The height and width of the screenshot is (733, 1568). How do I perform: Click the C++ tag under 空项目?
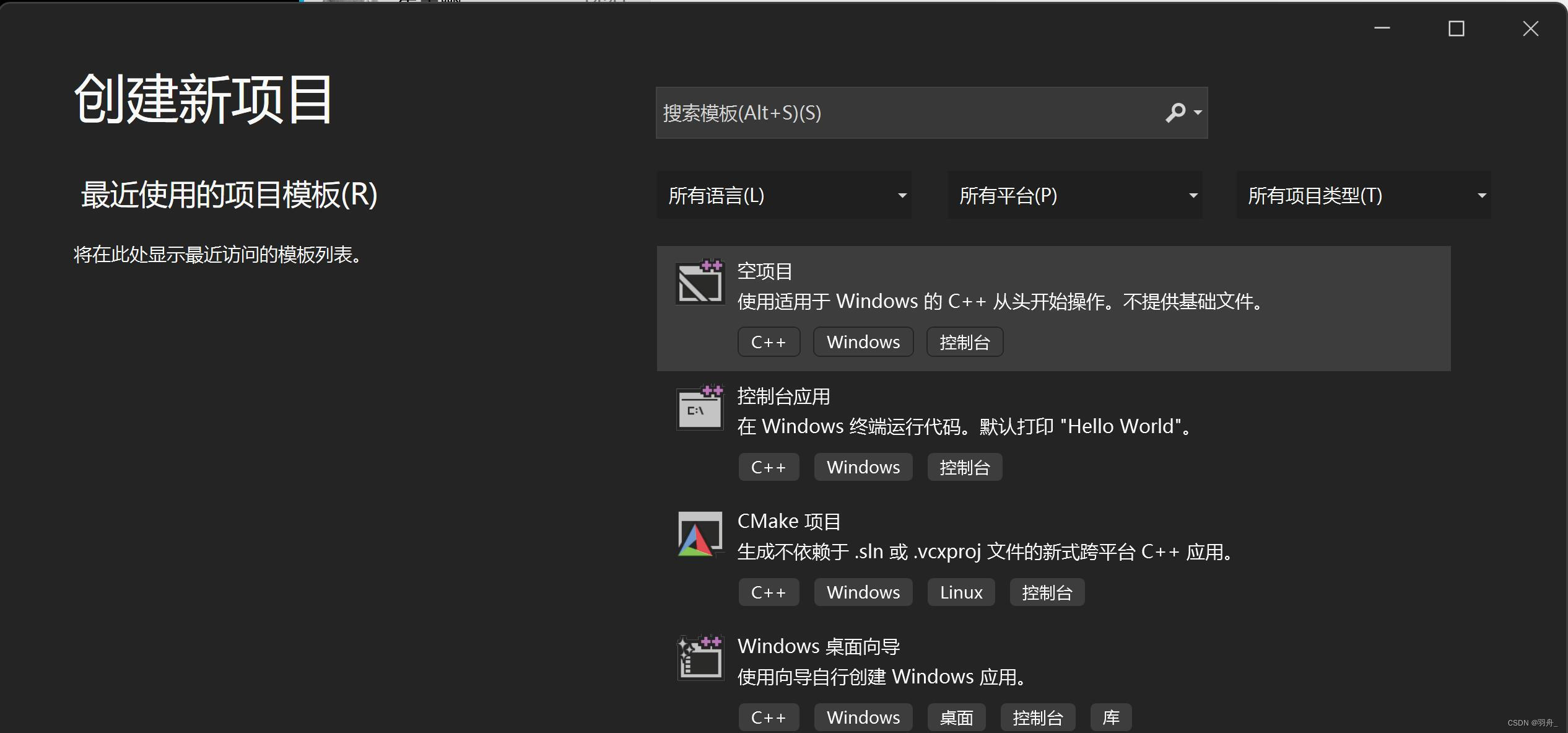point(769,342)
